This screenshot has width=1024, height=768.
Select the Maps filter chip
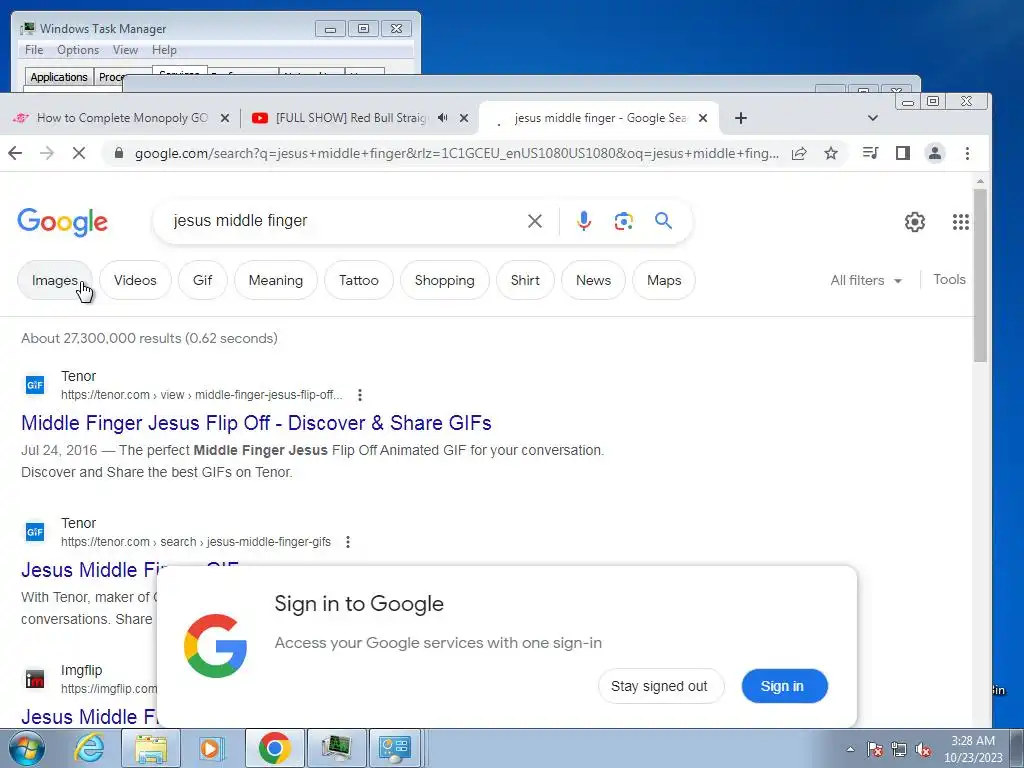coord(664,280)
